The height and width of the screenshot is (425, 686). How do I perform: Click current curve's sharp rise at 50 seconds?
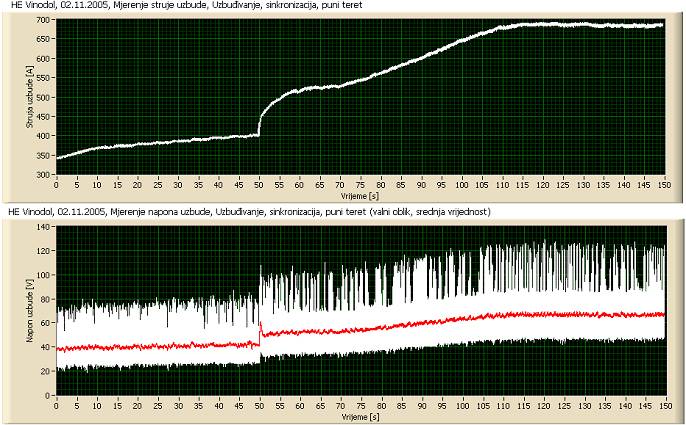[261, 118]
